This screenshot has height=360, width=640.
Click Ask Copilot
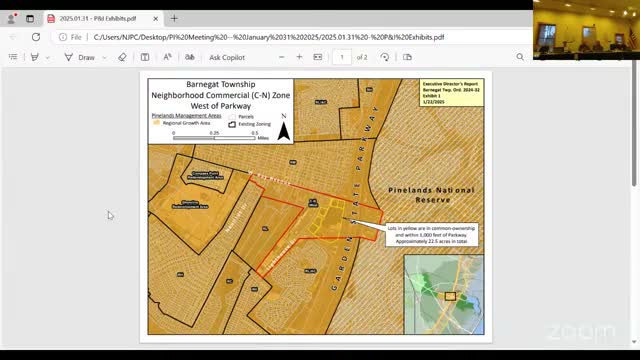coord(227,58)
